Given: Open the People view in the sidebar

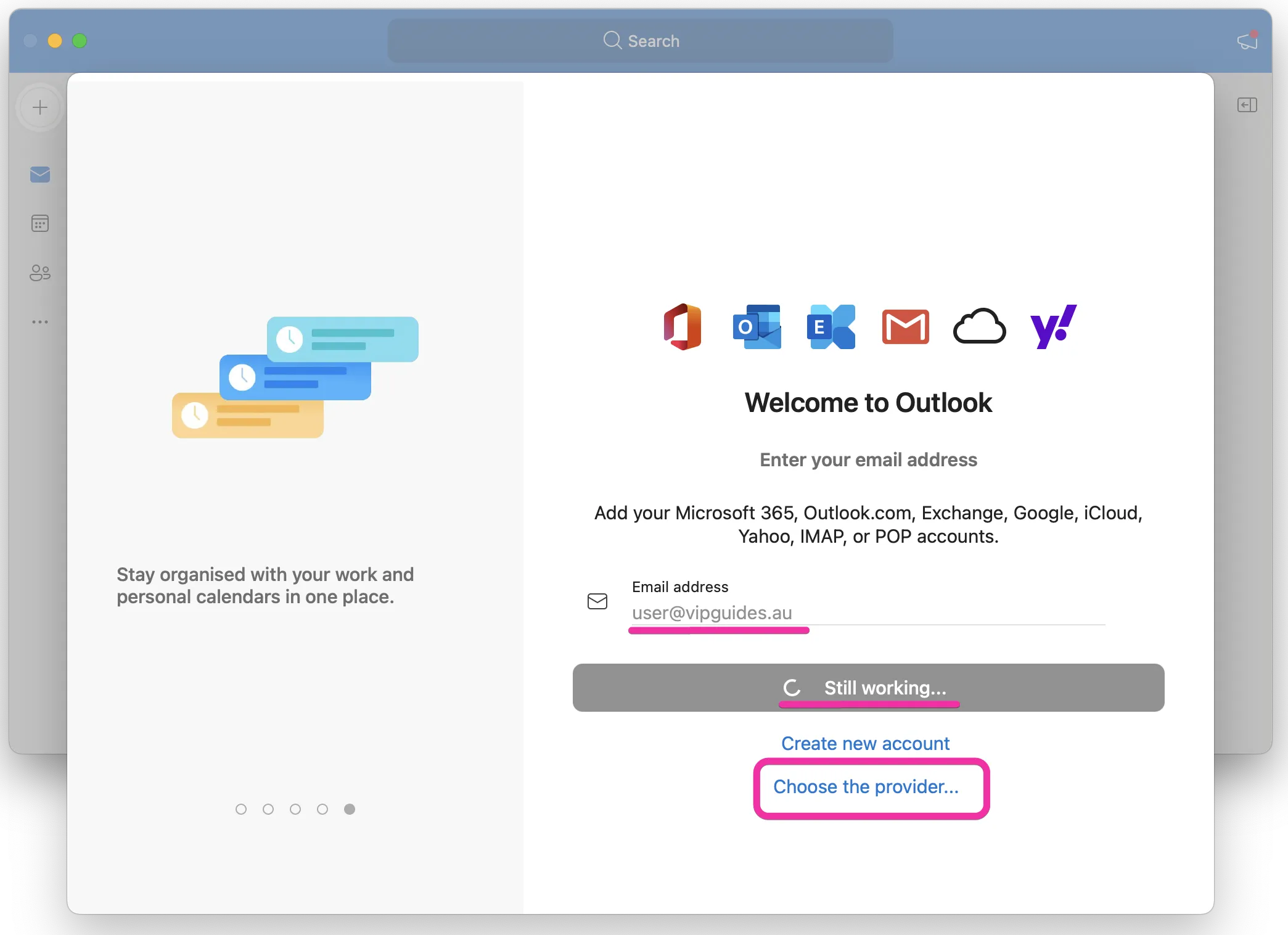Looking at the screenshot, I should pos(39,273).
